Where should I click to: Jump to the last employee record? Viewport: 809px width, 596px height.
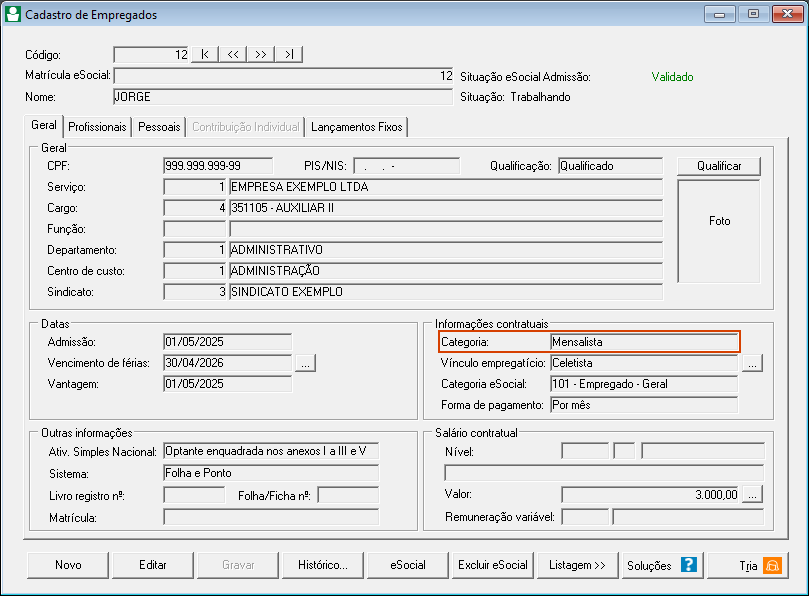(x=289, y=55)
